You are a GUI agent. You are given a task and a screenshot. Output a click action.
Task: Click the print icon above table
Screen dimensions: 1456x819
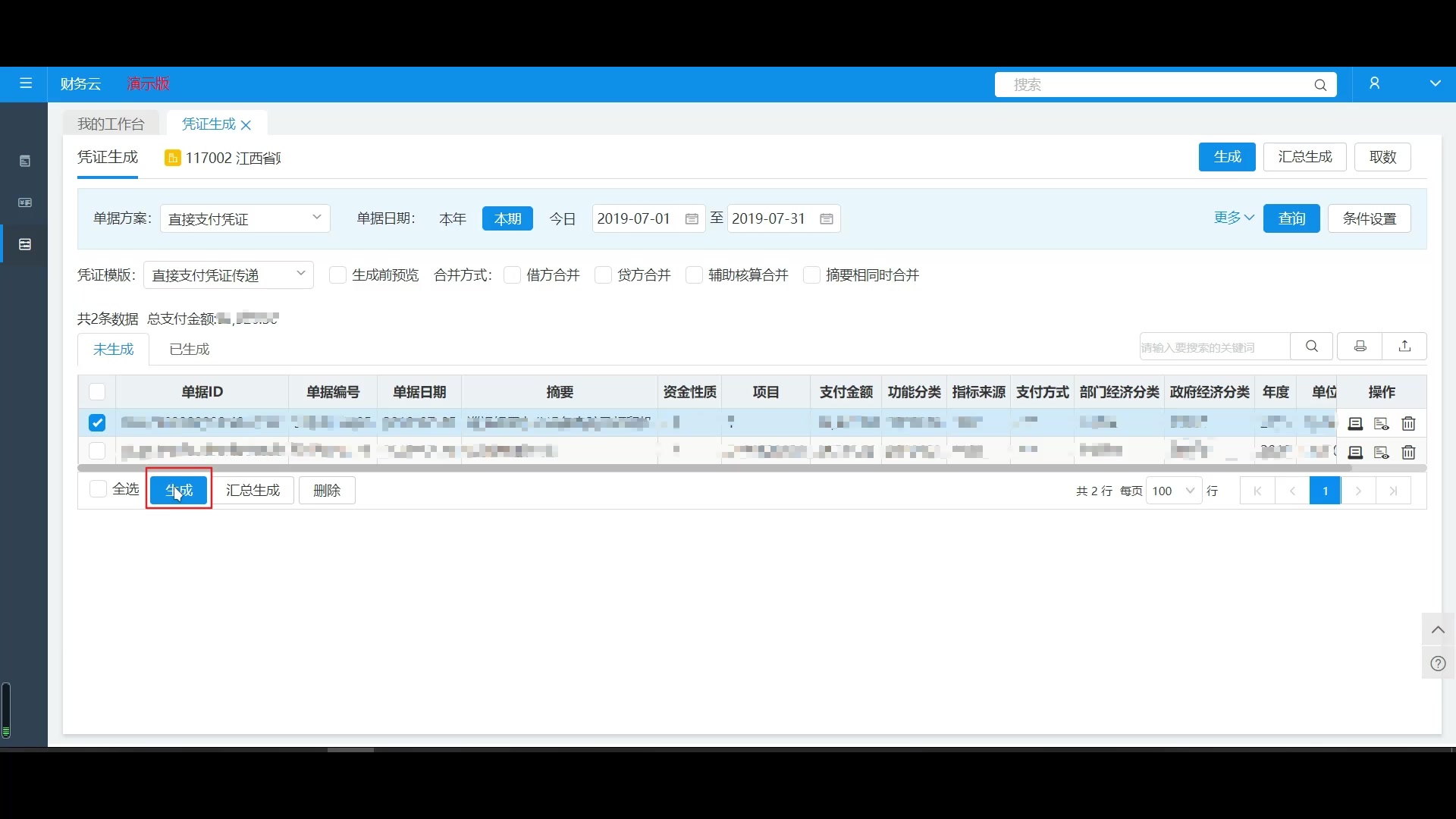(1360, 346)
